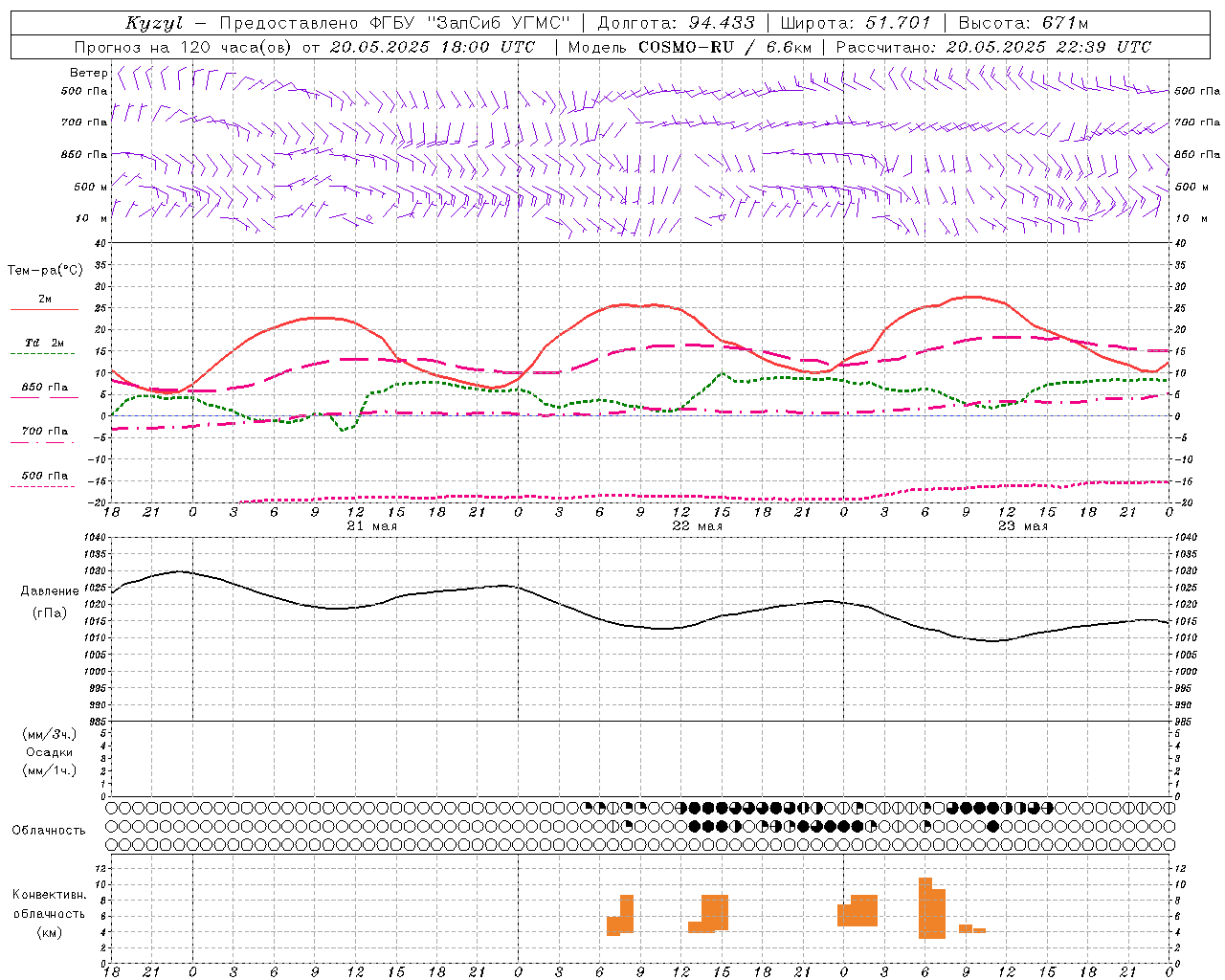Click the "Ветер" wind panel label
The image size is (1225, 980).
click(x=89, y=73)
